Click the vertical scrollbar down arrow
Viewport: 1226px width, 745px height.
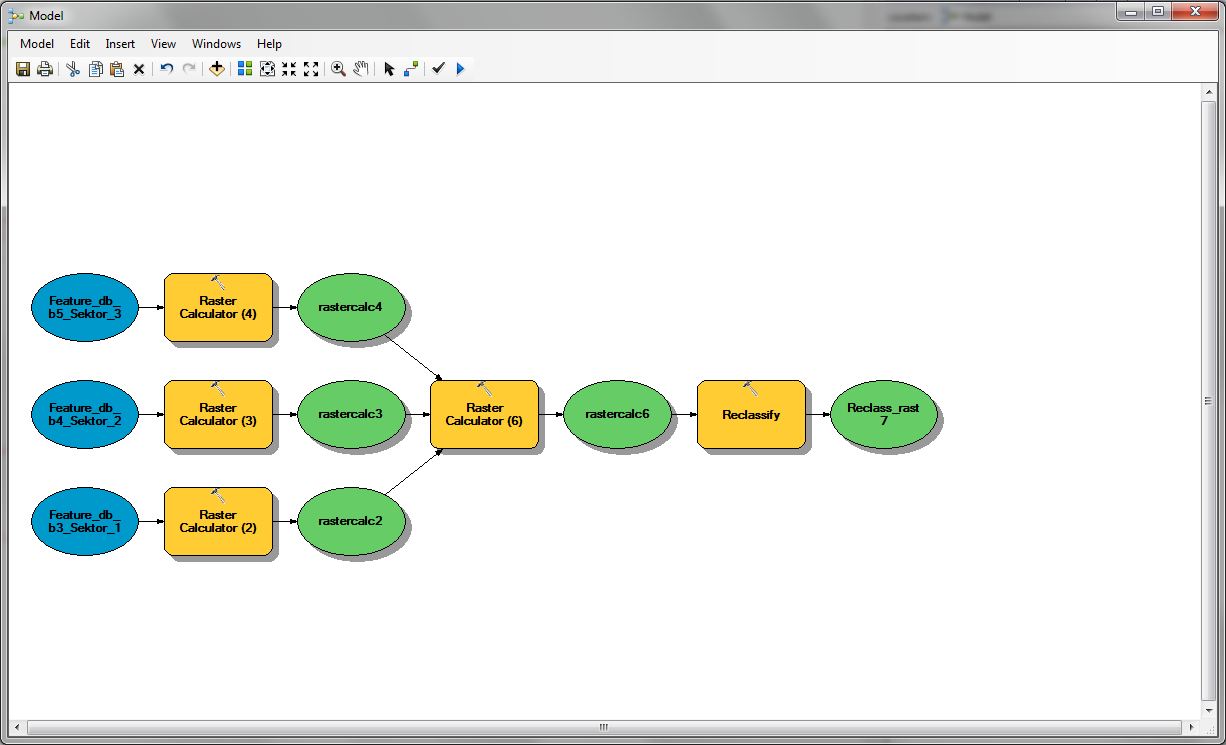1208,708
